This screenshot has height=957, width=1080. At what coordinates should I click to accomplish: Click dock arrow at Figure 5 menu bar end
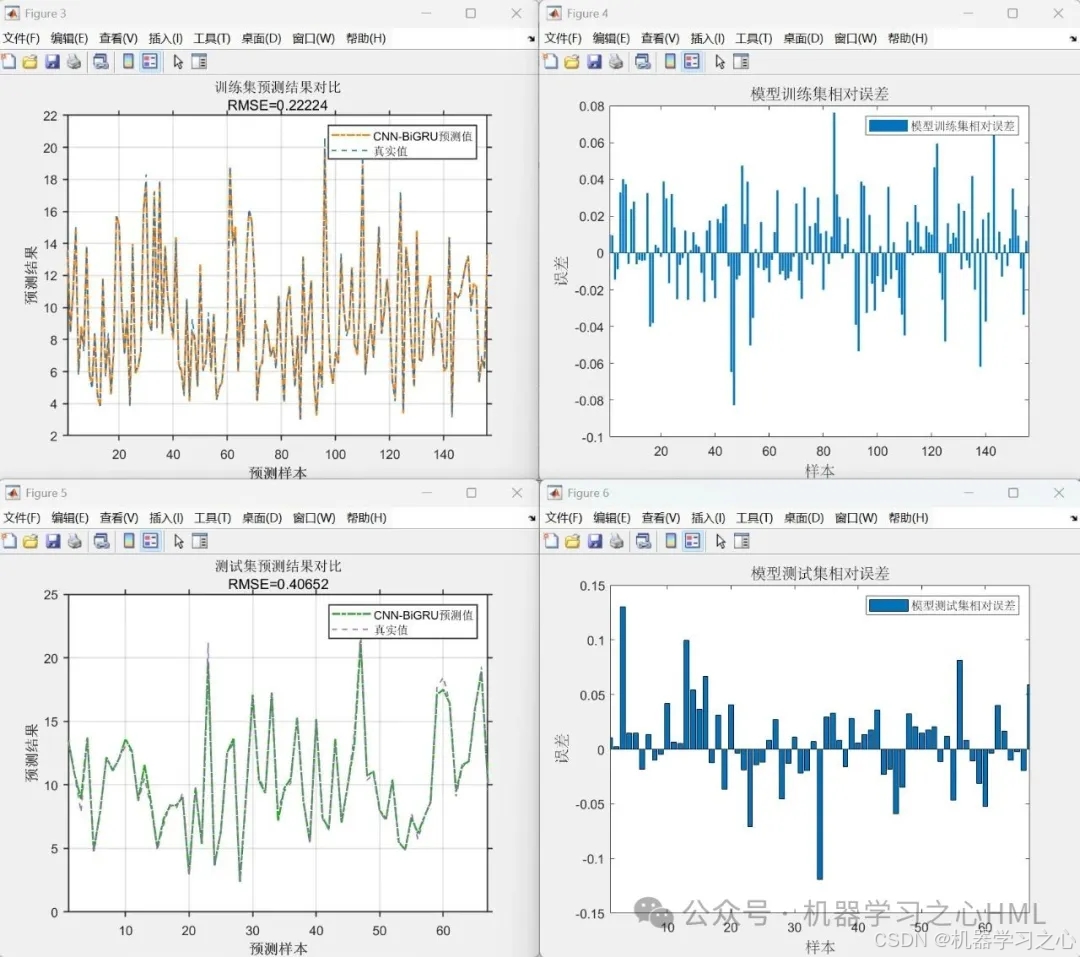tap(532, 518)
